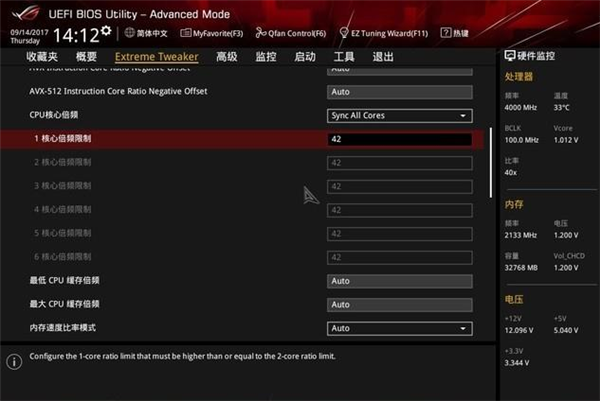Select the 1 核心倍频限制 row label

point(62,139)
